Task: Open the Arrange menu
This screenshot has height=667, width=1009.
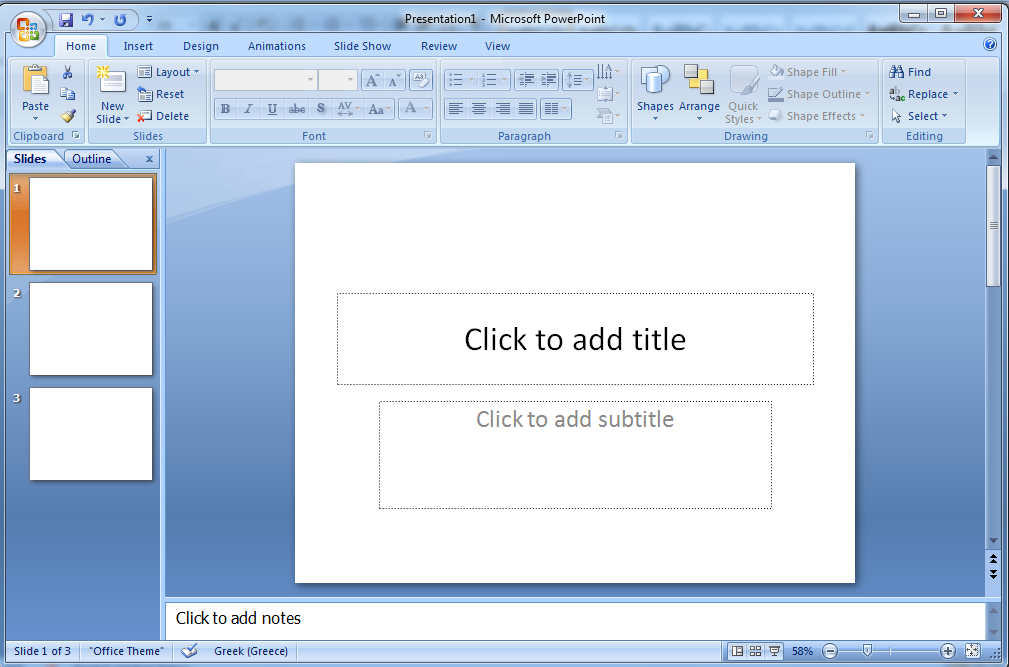Action: [x=699, y=94]
